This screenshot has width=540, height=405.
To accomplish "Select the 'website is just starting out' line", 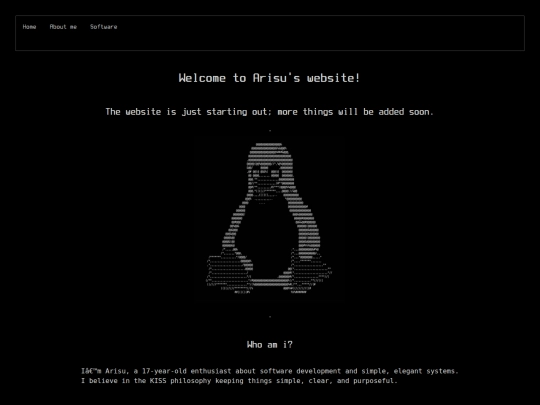I will click(x=270, y=112).
